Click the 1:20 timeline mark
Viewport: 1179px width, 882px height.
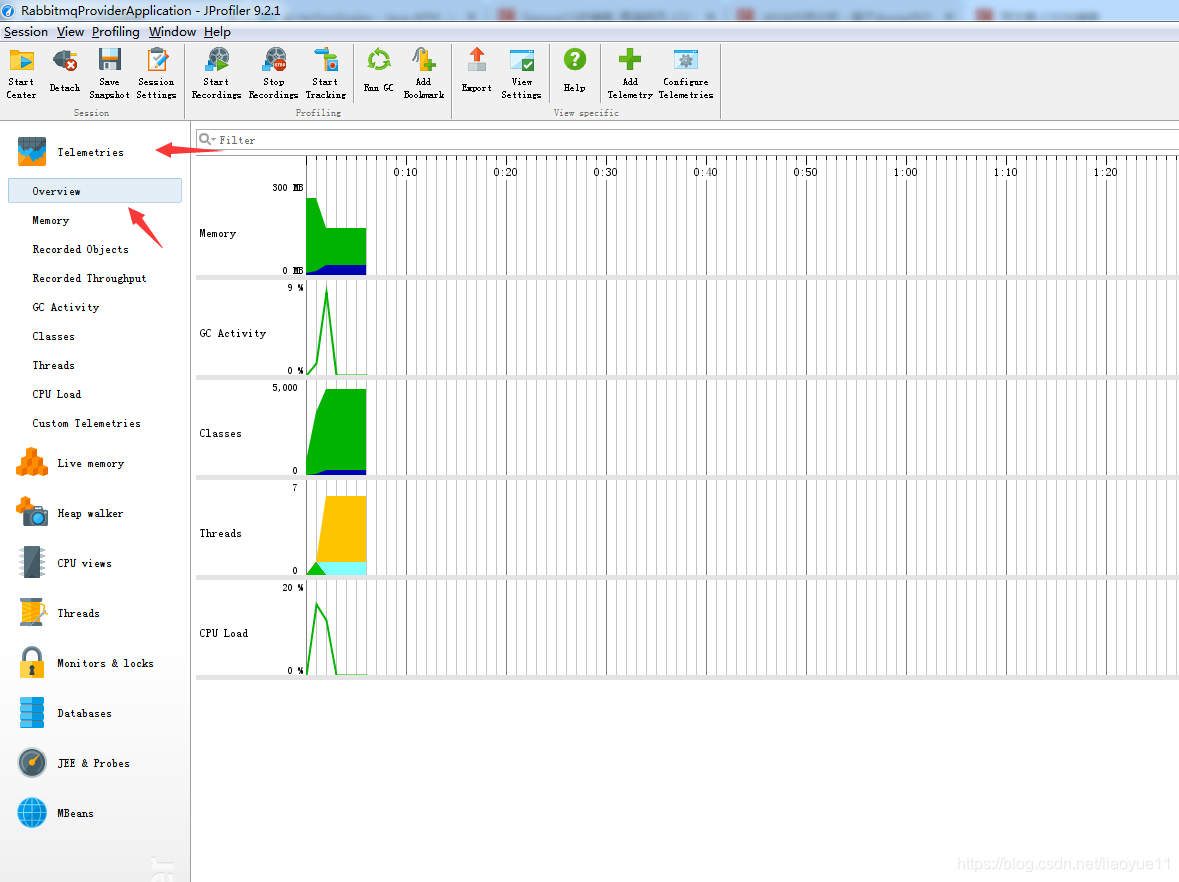point(1105,172)
